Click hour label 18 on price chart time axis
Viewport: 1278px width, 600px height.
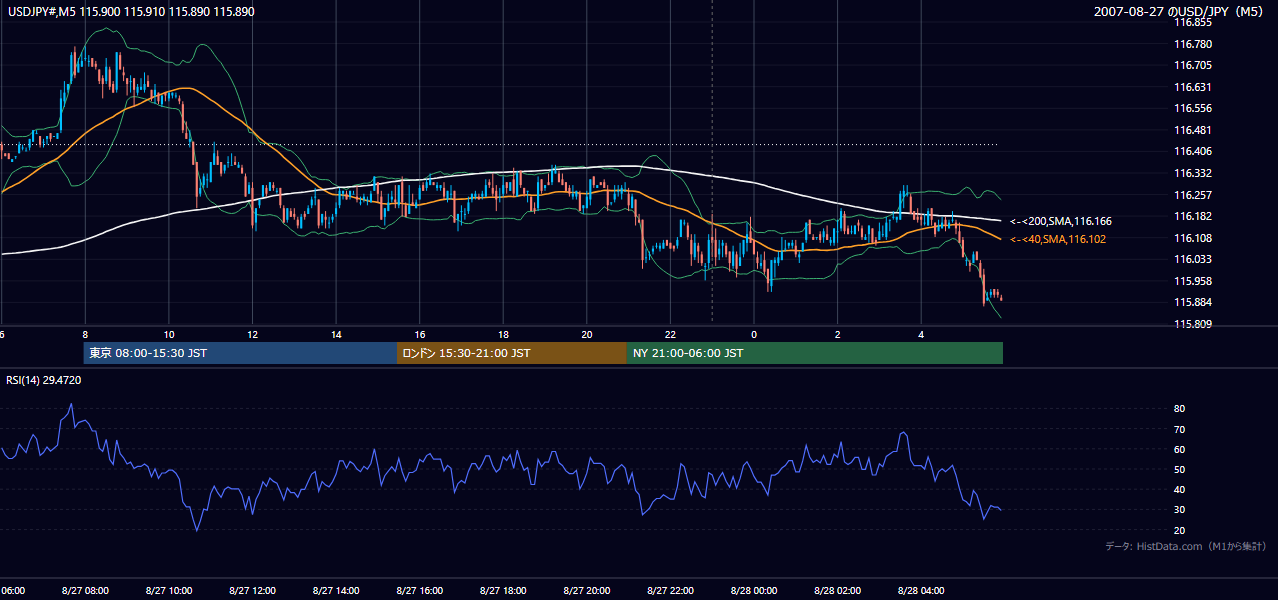pyautogui.click(x=504, y=334)
